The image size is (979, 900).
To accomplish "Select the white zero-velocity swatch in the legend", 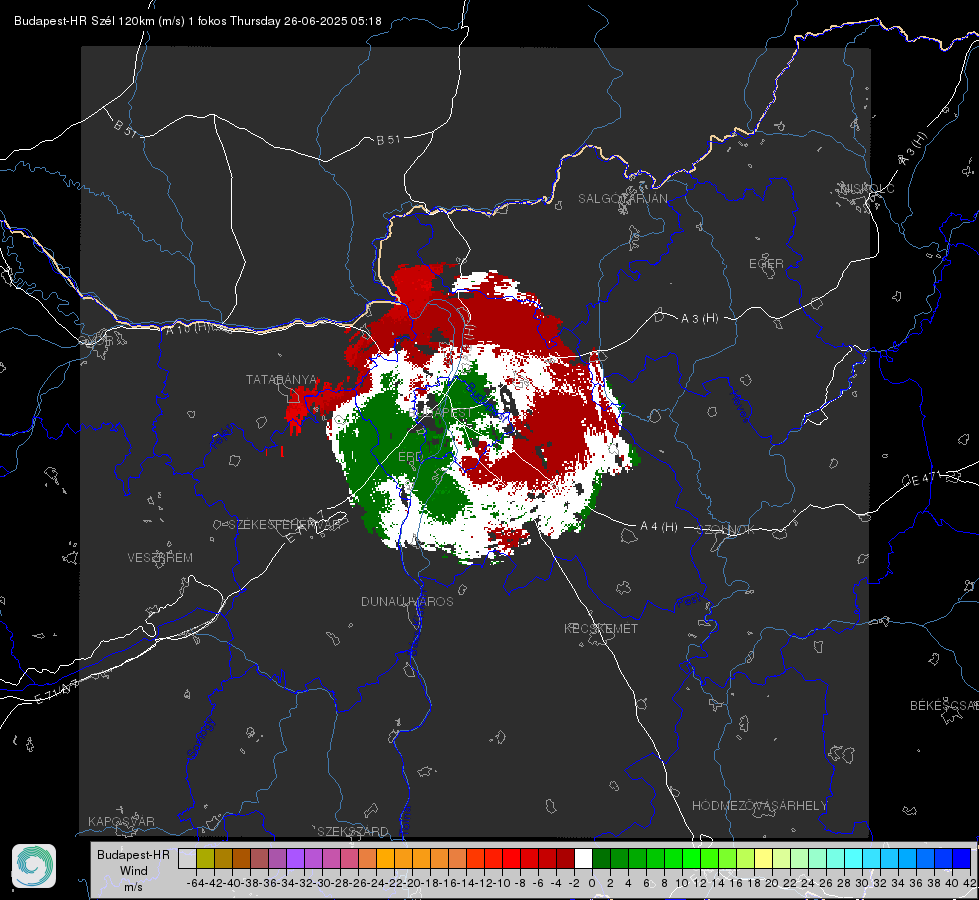I will [583, 859].
